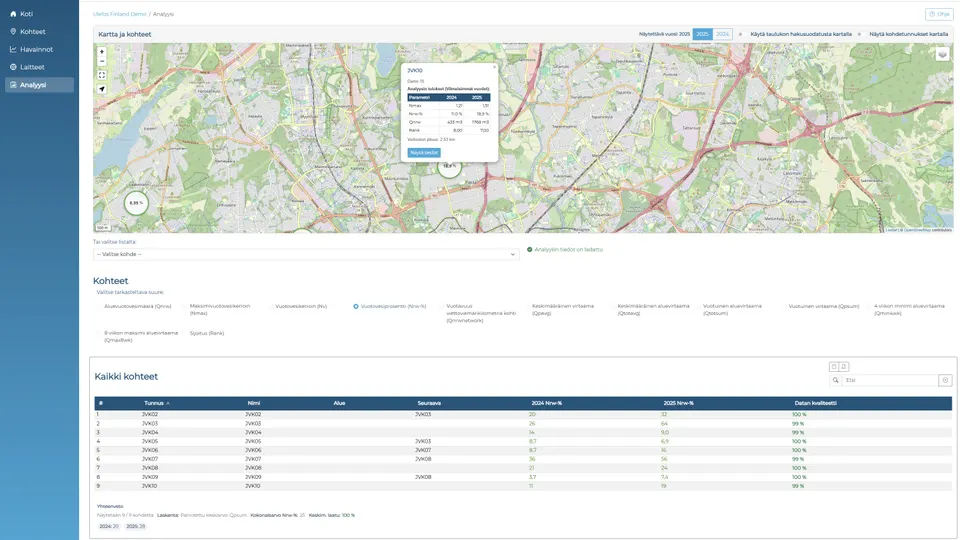Sort table by Datan kvaliteetti column

[x=816, y=403]
